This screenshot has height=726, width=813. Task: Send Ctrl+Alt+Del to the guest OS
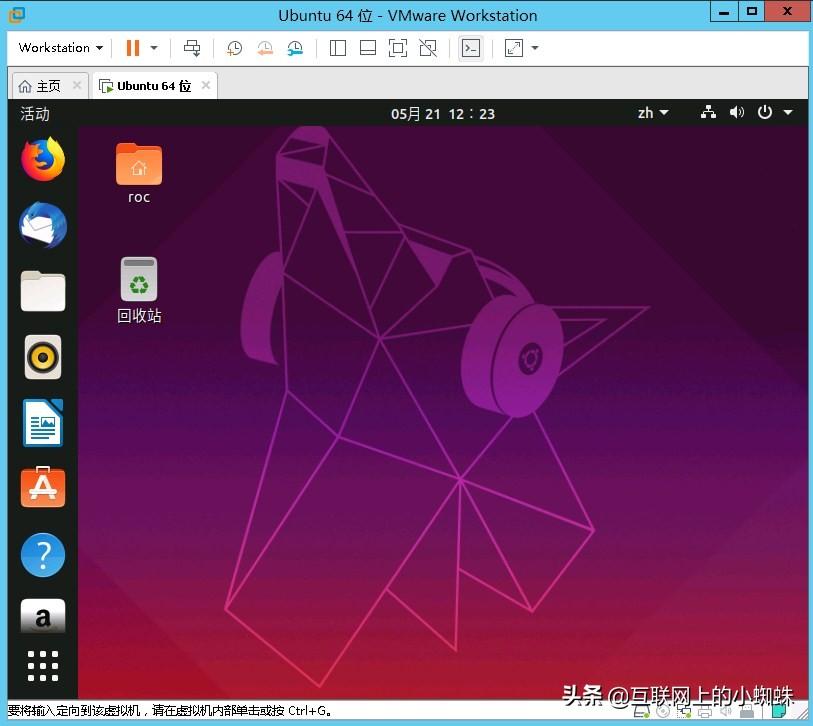[x=192, y=47]
